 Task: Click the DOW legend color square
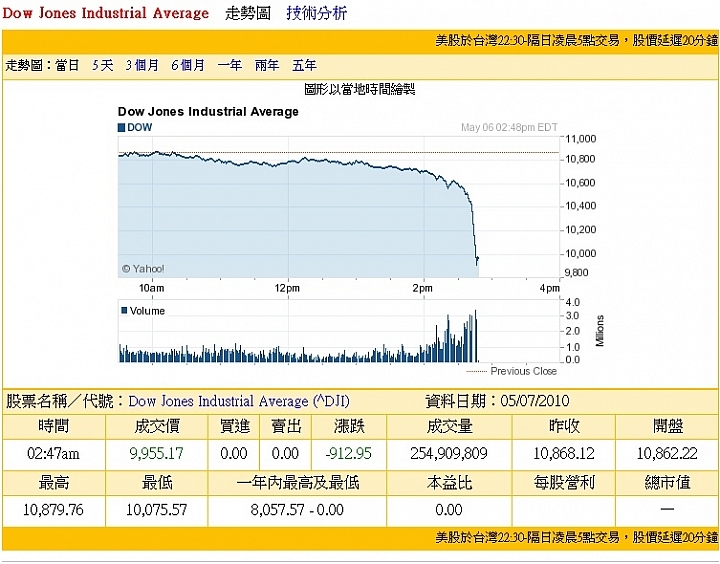tap(121, 128)
